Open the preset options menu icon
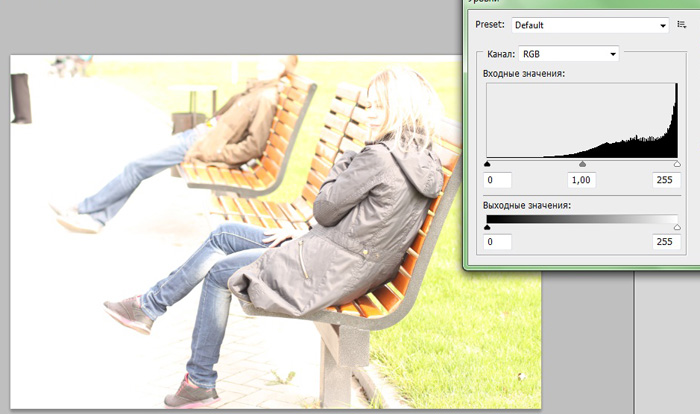700x414 pixels. coord(681,25)
